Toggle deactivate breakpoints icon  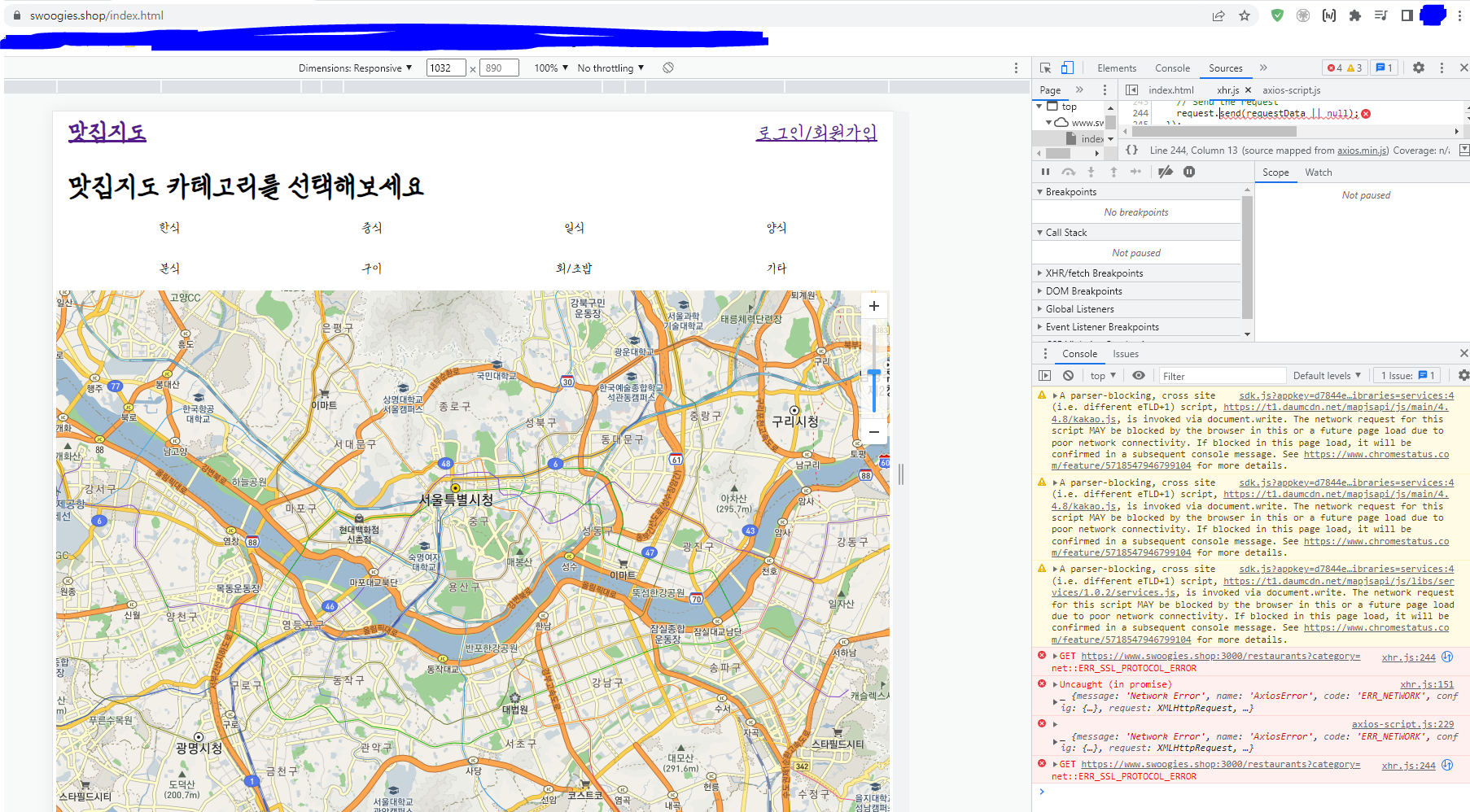1166,172
